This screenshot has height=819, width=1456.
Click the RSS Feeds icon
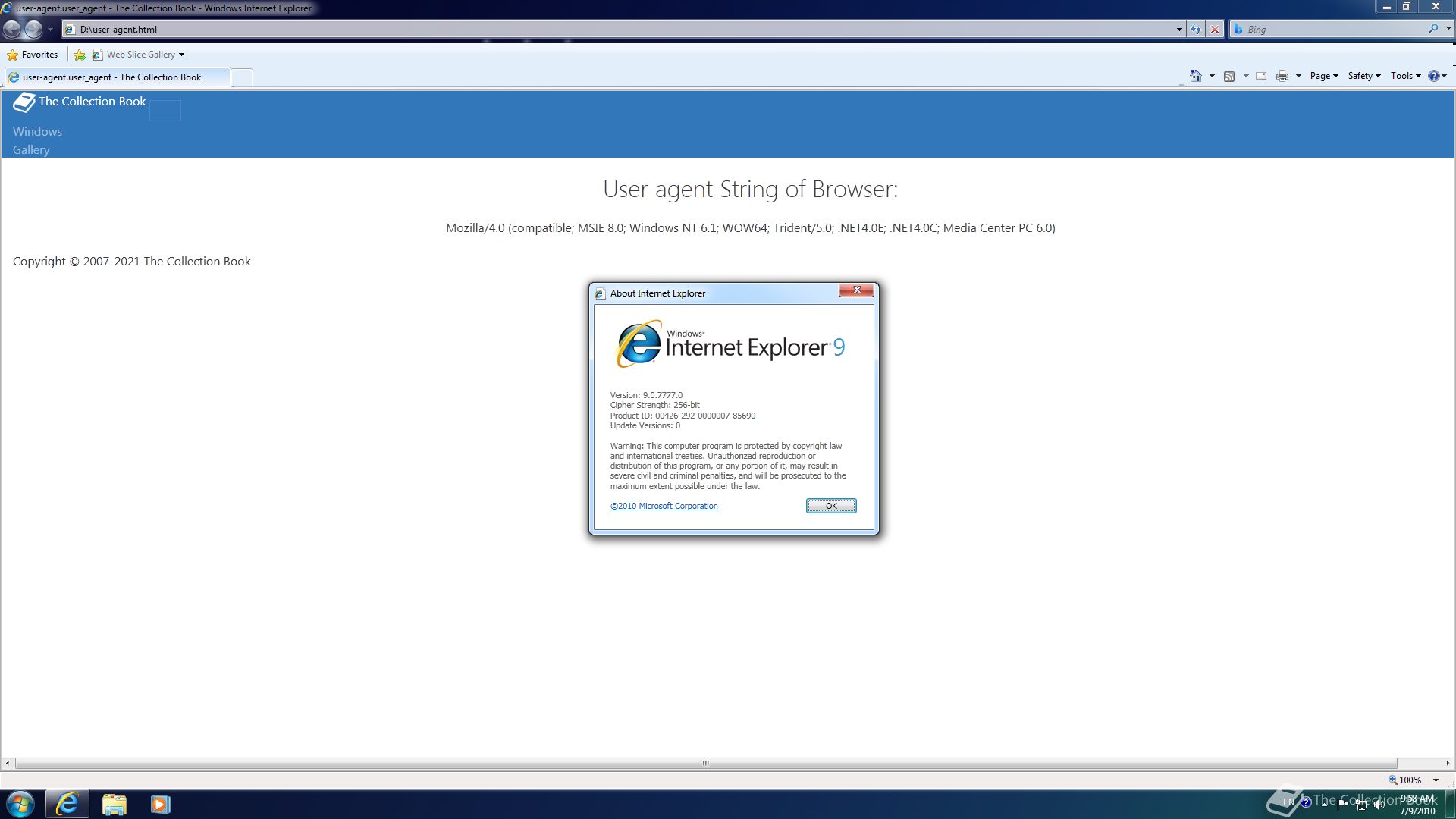click(1229, 76)
